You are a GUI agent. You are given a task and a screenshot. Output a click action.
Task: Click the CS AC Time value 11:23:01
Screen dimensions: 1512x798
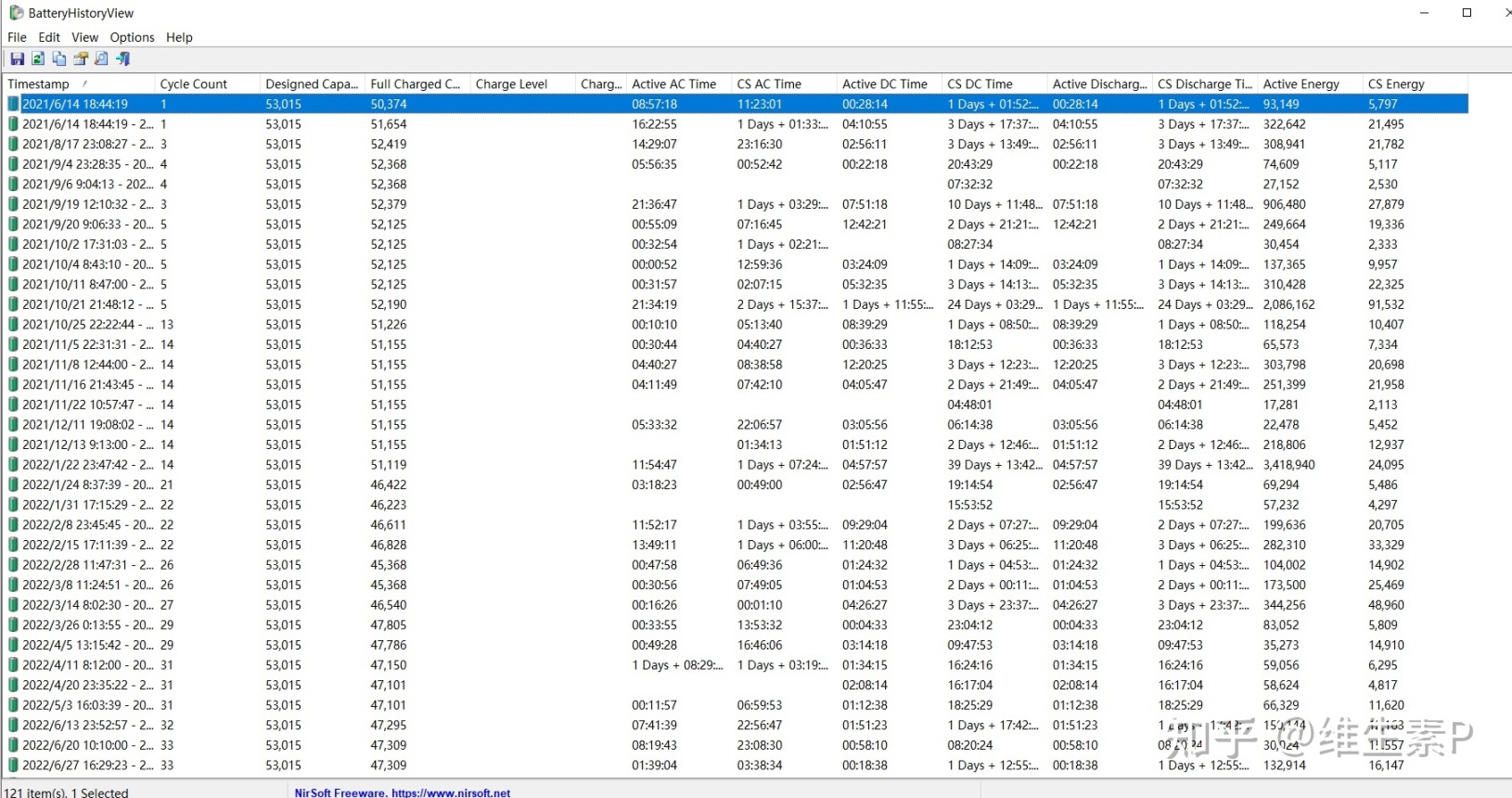[x=760, y=105]
